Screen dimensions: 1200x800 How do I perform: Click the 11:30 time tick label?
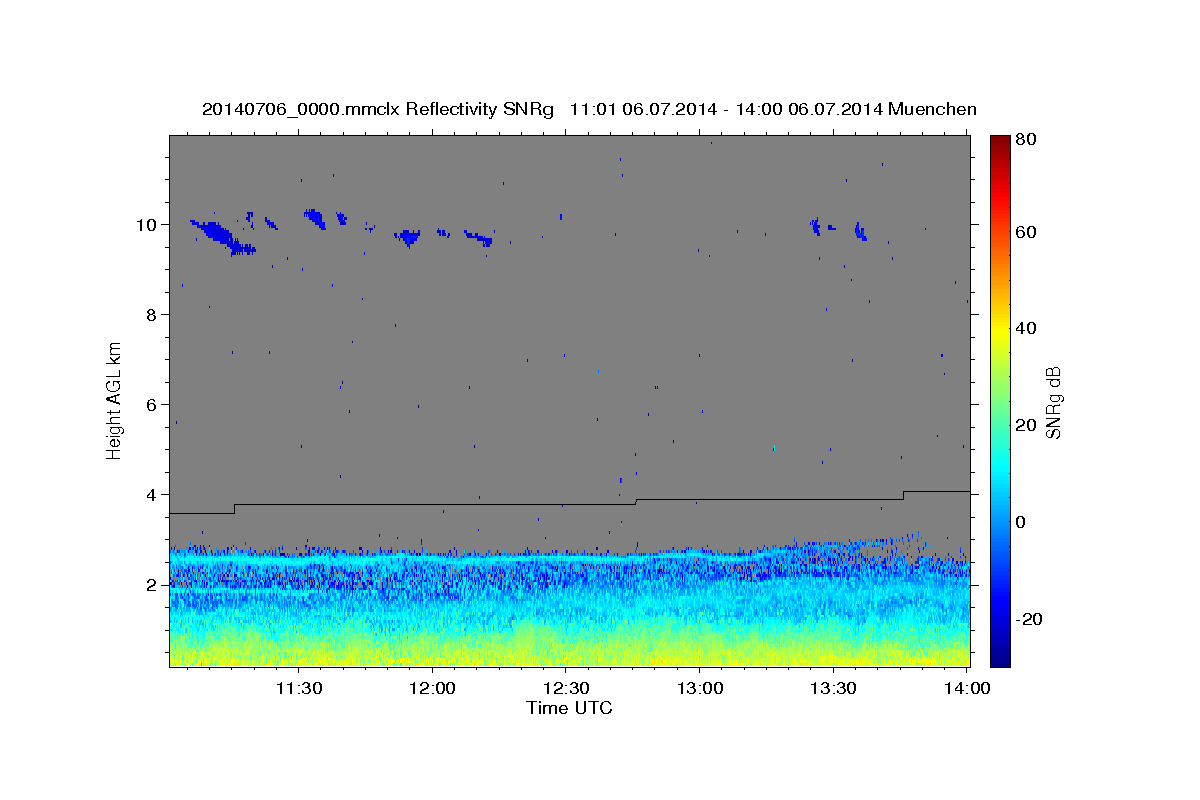click(298, 689)
